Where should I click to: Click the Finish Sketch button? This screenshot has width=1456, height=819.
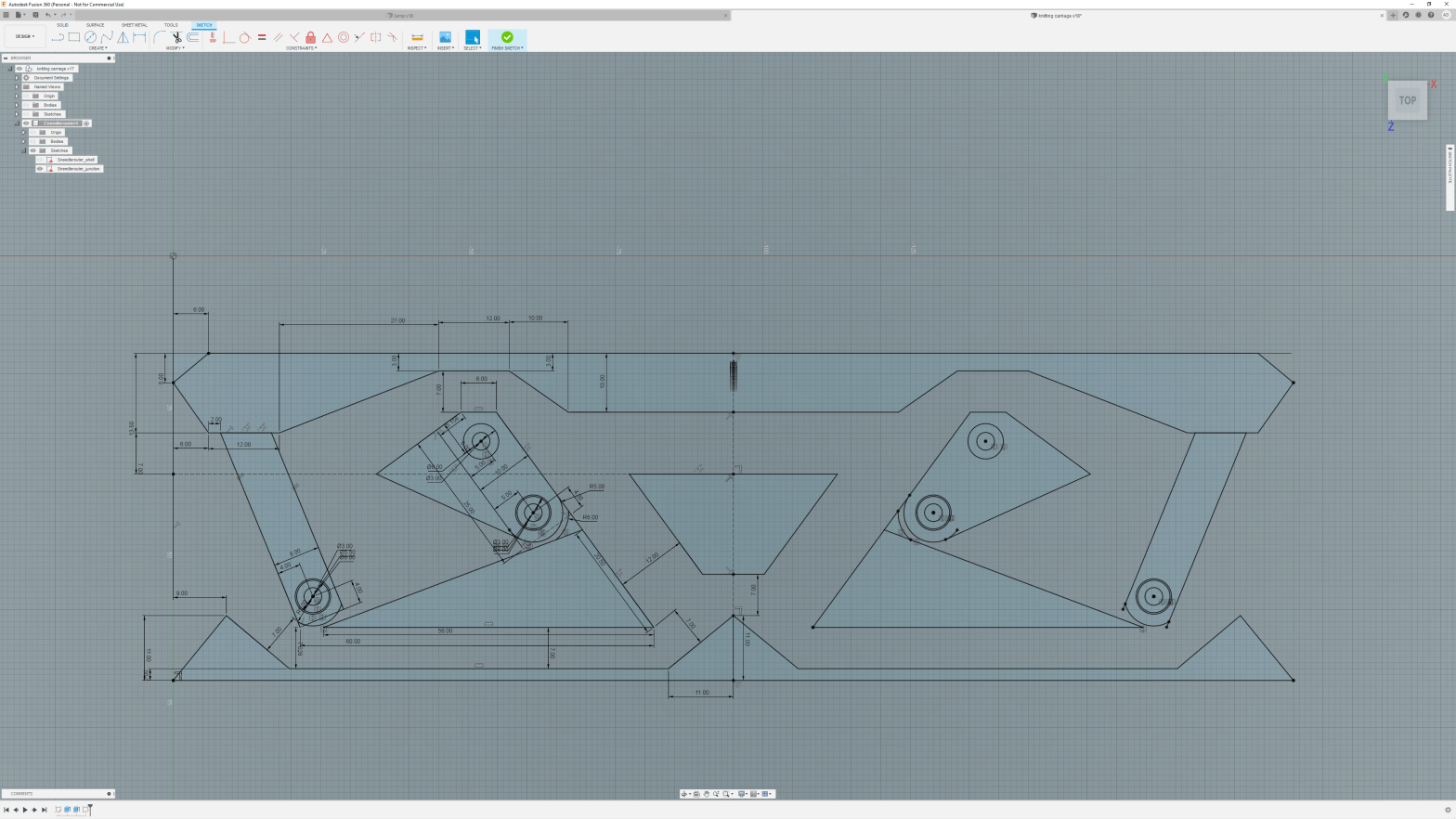(x=507, y=39)
